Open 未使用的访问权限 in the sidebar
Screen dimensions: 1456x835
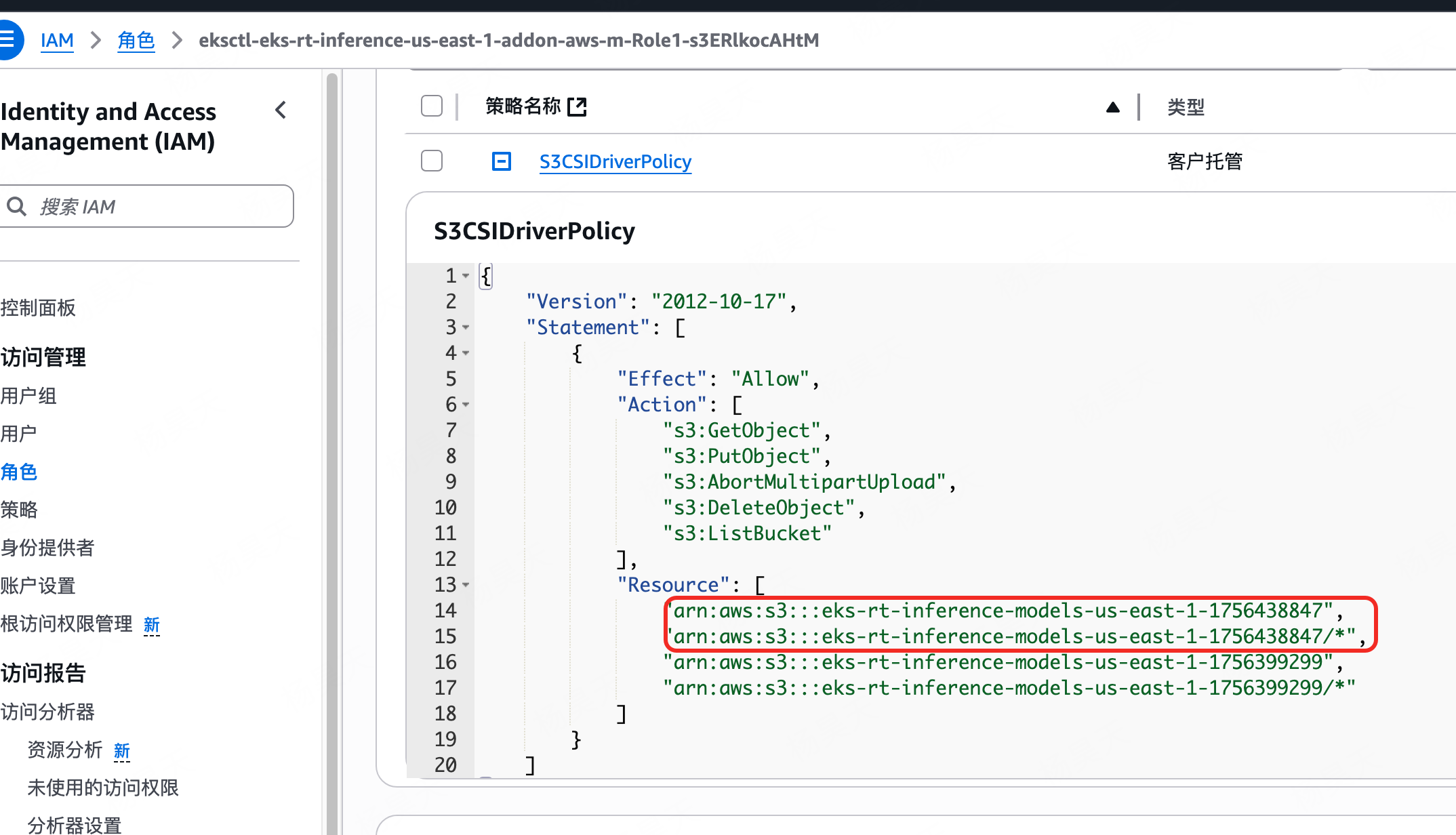(x=103, y=788)
